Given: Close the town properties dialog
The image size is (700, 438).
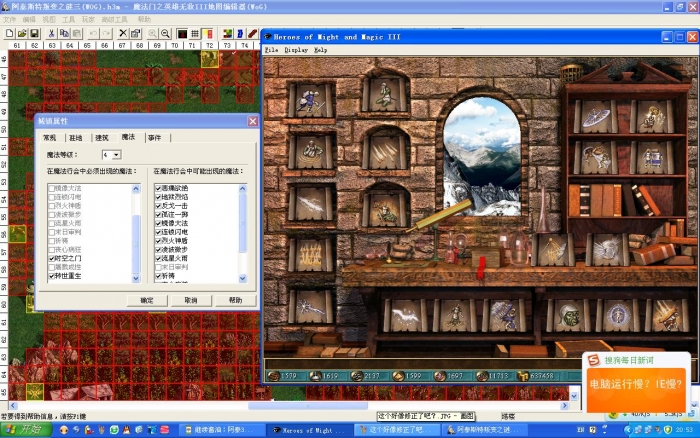Looking at the screenshot, I should click(x=253, y=121).
